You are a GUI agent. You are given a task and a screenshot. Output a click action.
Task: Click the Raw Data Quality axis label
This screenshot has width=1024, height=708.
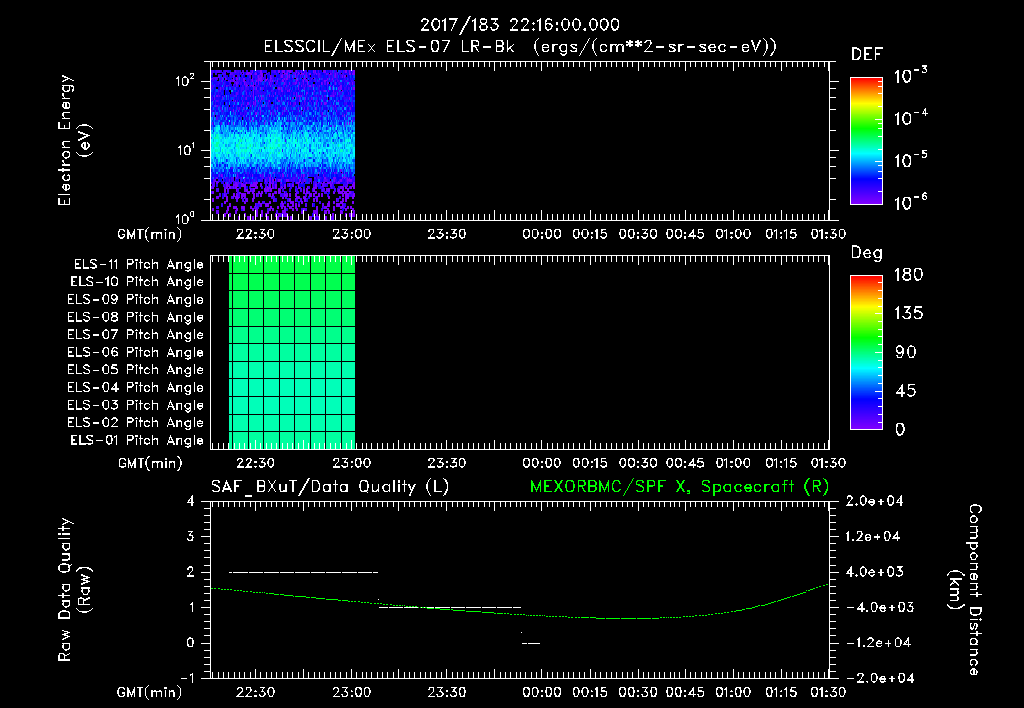click(74, 590)
